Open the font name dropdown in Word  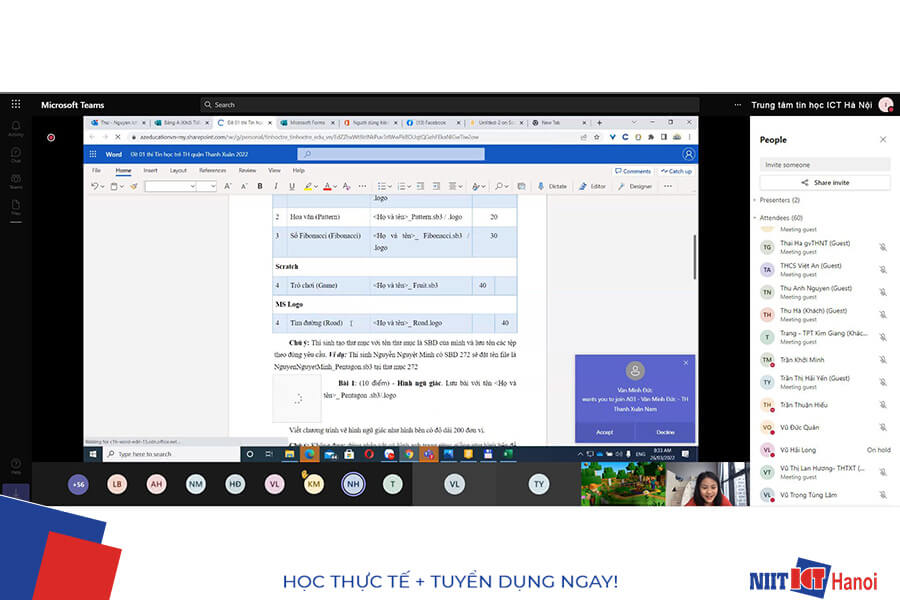tap(182, 186)
